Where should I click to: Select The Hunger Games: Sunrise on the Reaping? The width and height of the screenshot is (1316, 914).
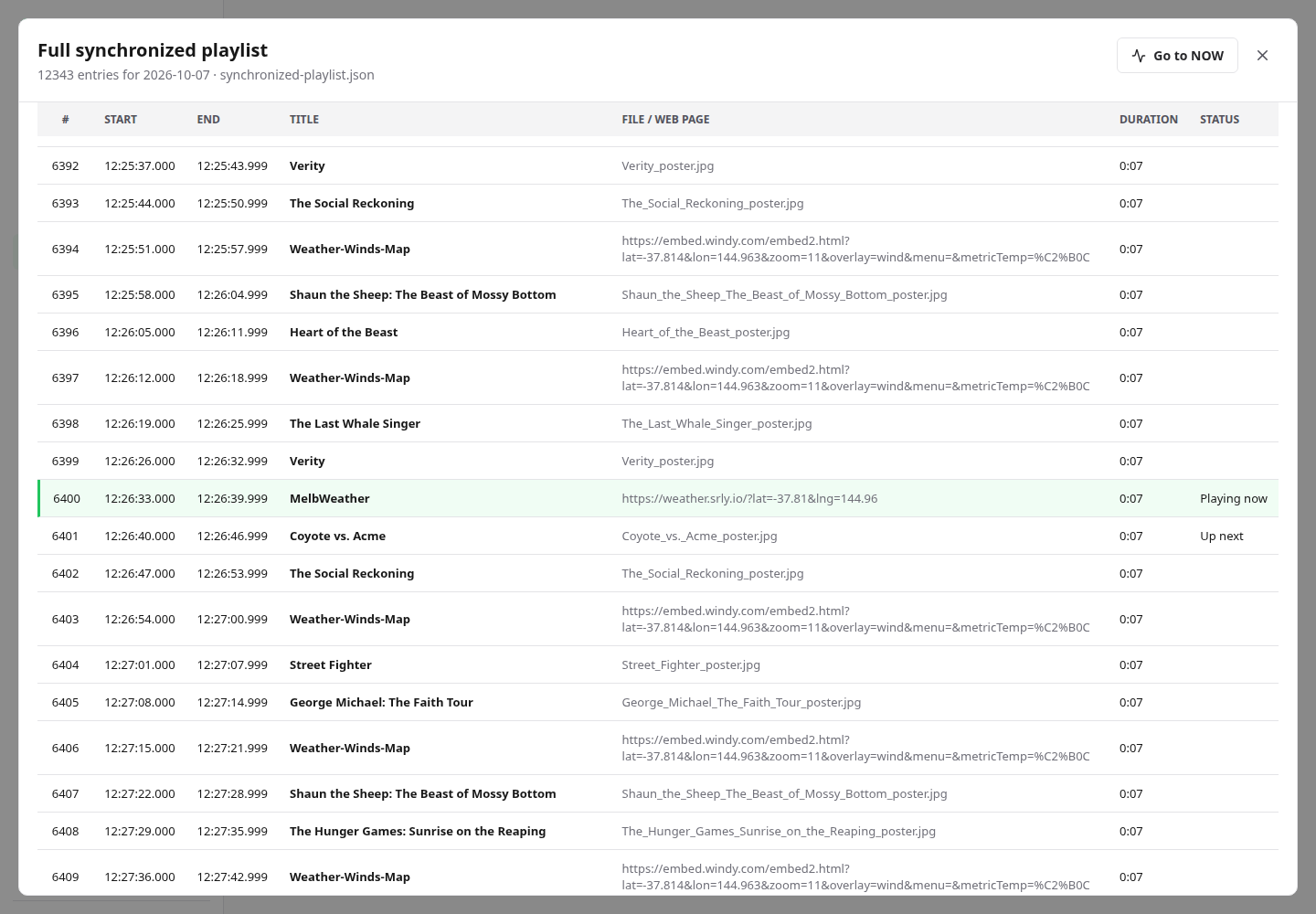(x=418, y=832)
